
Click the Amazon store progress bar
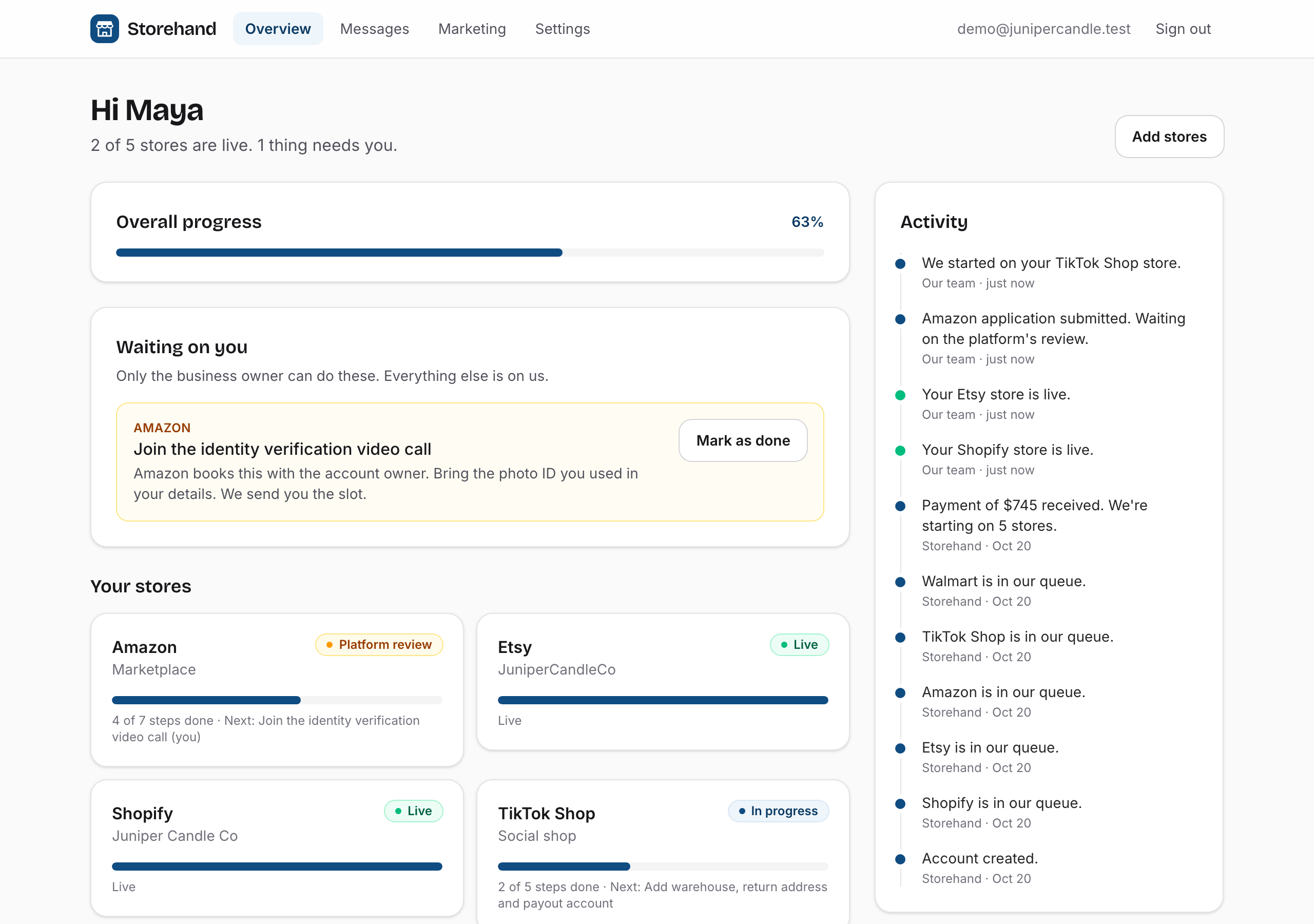[x=277, y=700]
